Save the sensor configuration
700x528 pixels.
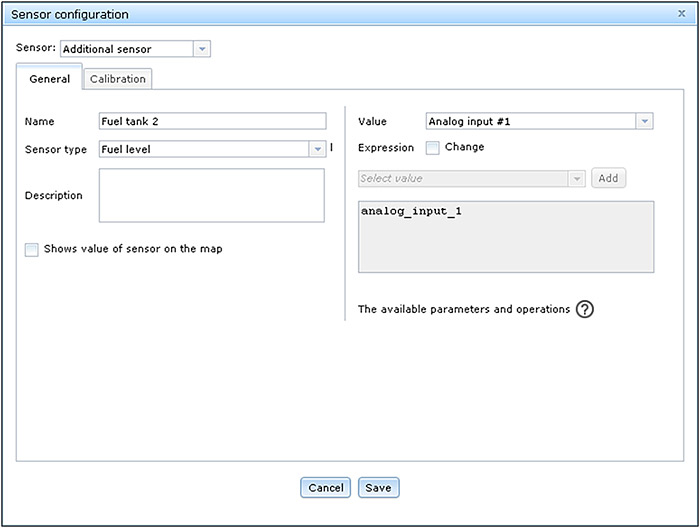(x=379, y=487)
